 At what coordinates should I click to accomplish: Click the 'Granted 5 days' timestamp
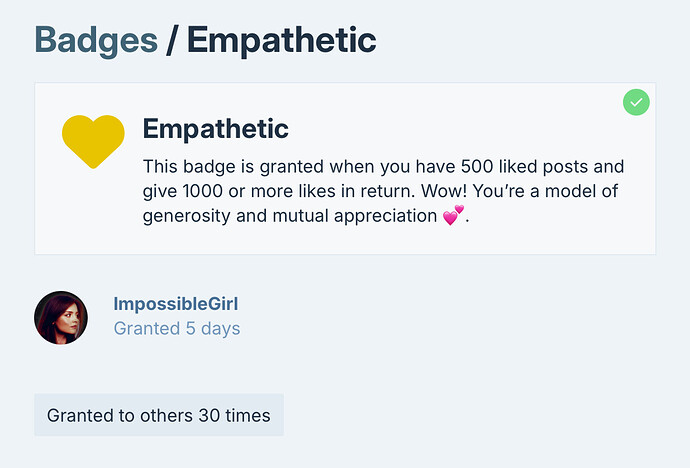point(177,329)
